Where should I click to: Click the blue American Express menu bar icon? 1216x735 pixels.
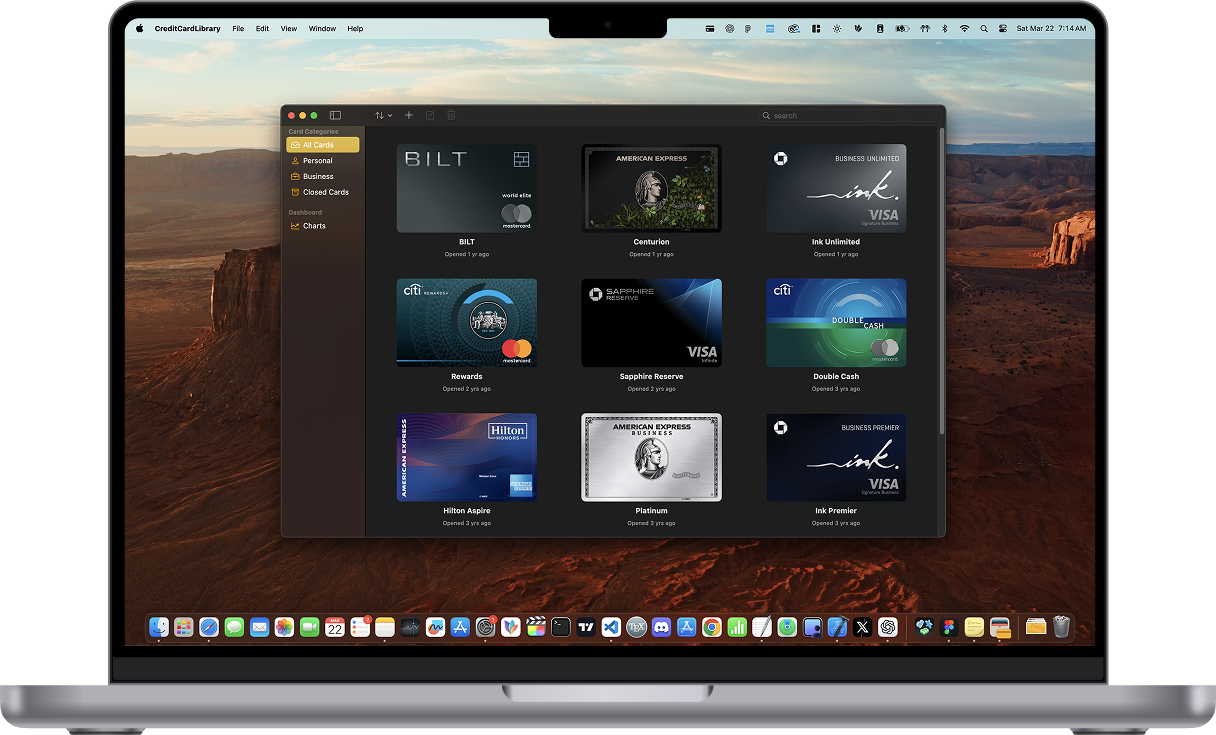(x=770, y=29)
